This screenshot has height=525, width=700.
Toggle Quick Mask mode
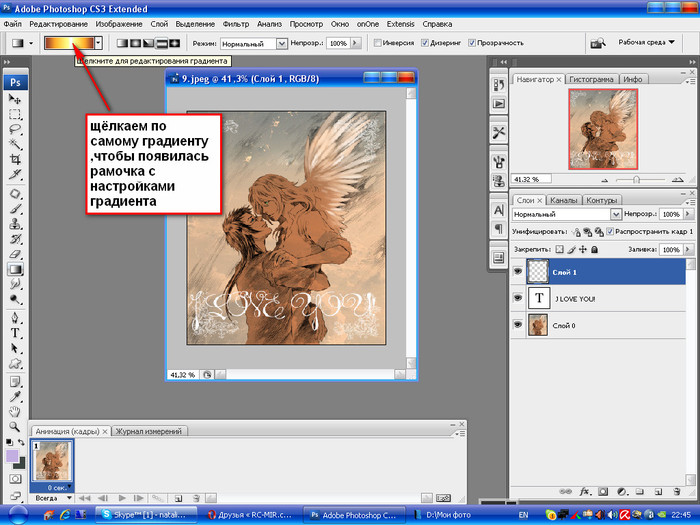[x=15, y=479]
